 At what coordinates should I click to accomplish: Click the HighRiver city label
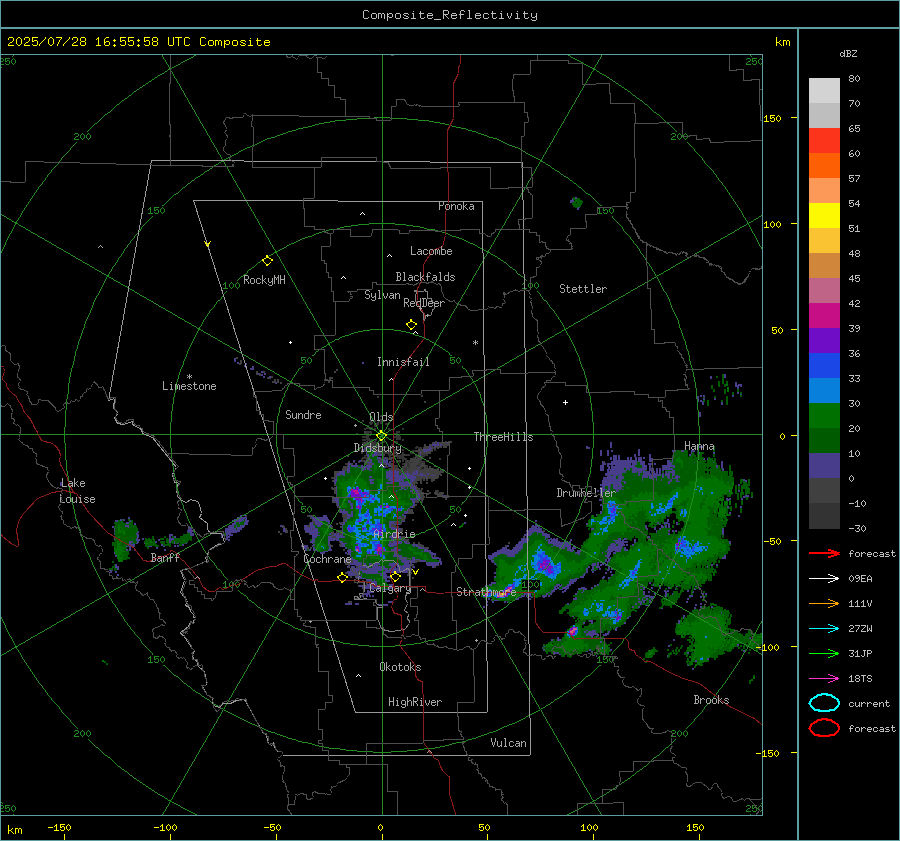(x=415, y=702)
